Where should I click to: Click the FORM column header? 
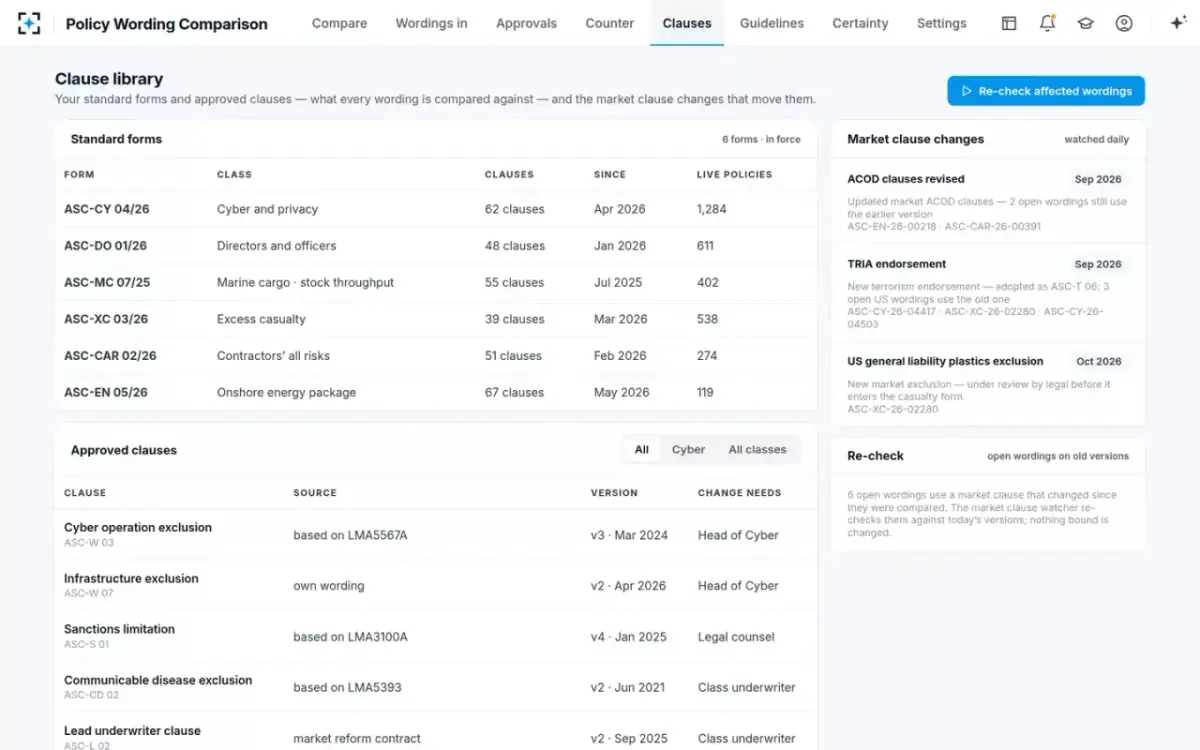(x=79, y=174)
